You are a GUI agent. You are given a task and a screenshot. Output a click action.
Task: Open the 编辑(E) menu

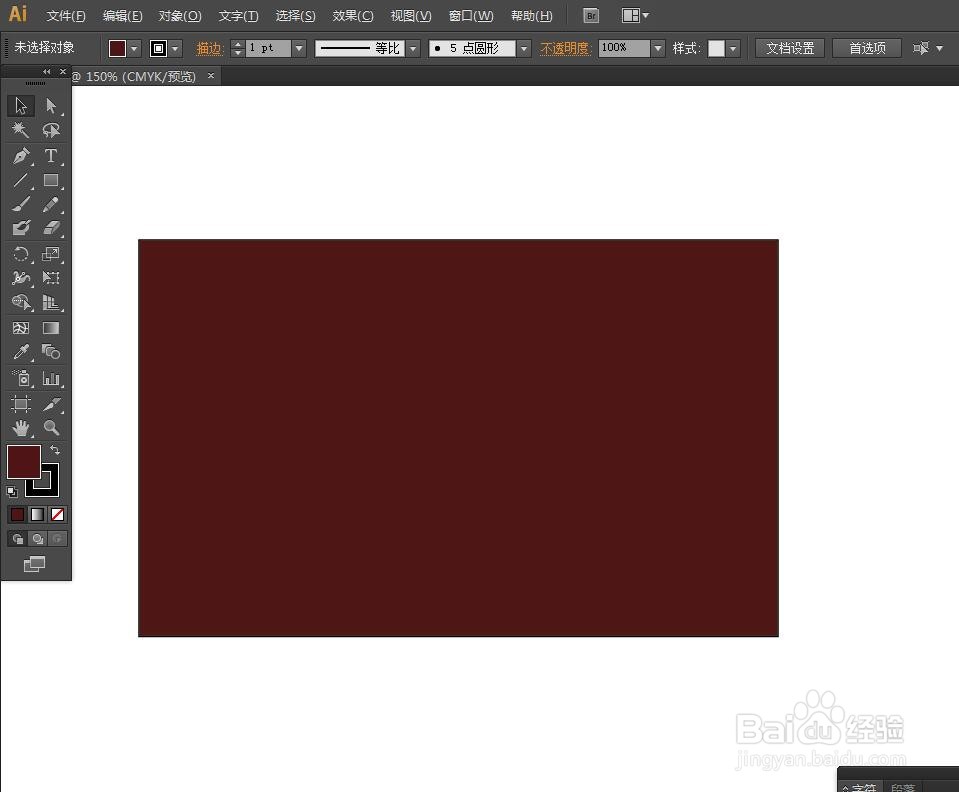click(122, 16)
